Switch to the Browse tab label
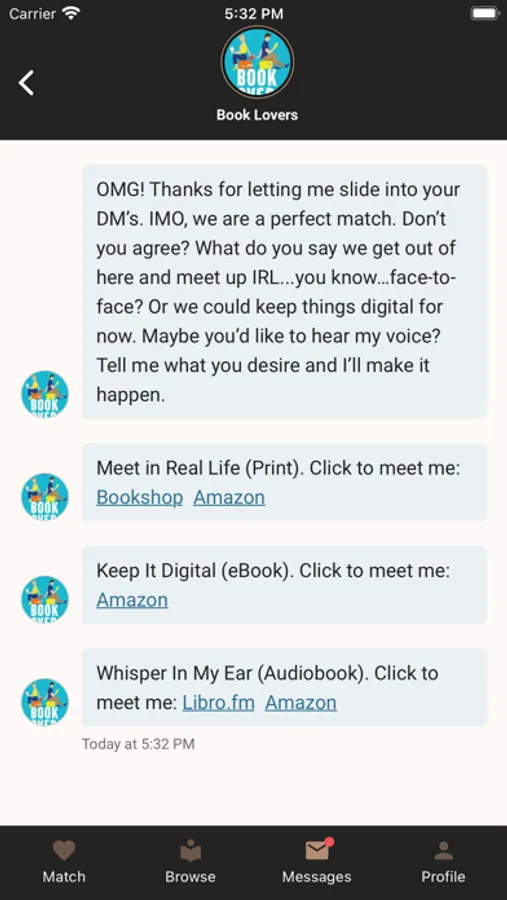 191,877
